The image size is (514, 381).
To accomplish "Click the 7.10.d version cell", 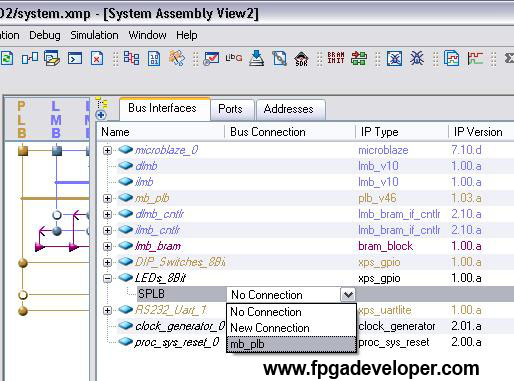I will pyautogui.click(x=466, y=150).
